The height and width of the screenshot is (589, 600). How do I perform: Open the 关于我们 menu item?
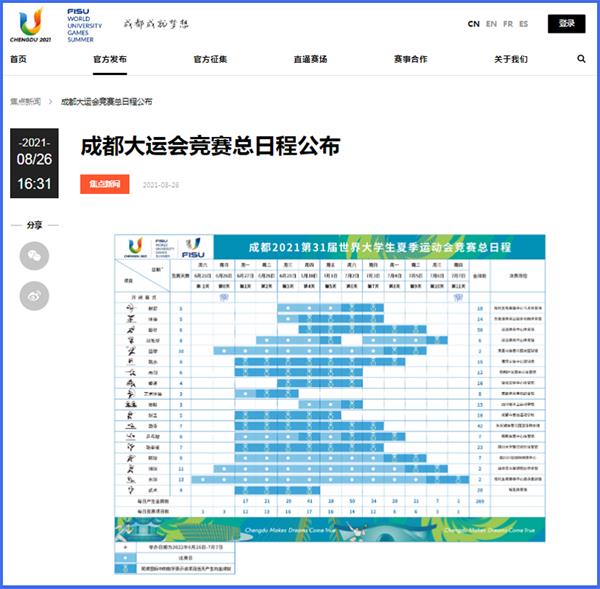point(510,60)
